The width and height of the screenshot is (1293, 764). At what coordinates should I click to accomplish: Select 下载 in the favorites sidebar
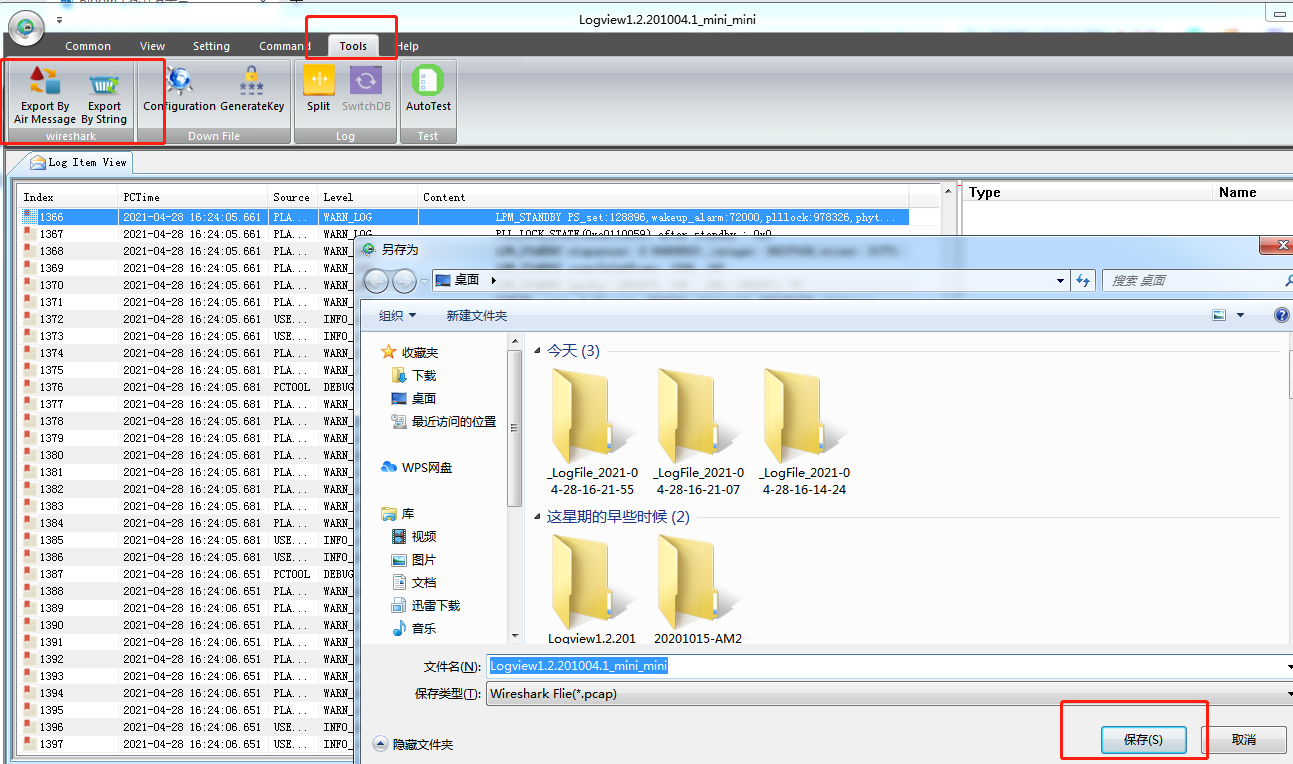point(423,376)
